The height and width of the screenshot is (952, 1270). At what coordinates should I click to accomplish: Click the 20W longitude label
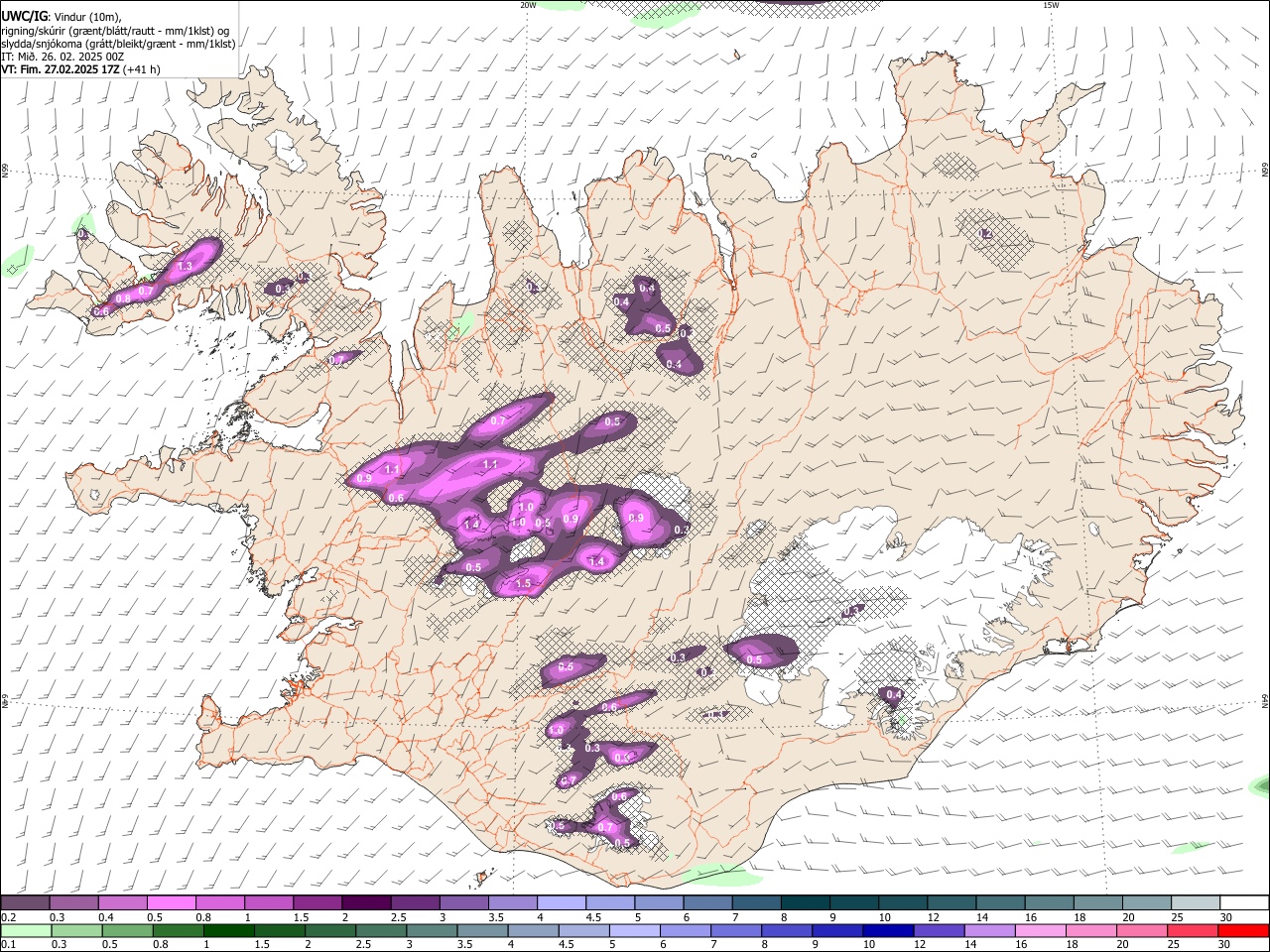pos(528,5)
